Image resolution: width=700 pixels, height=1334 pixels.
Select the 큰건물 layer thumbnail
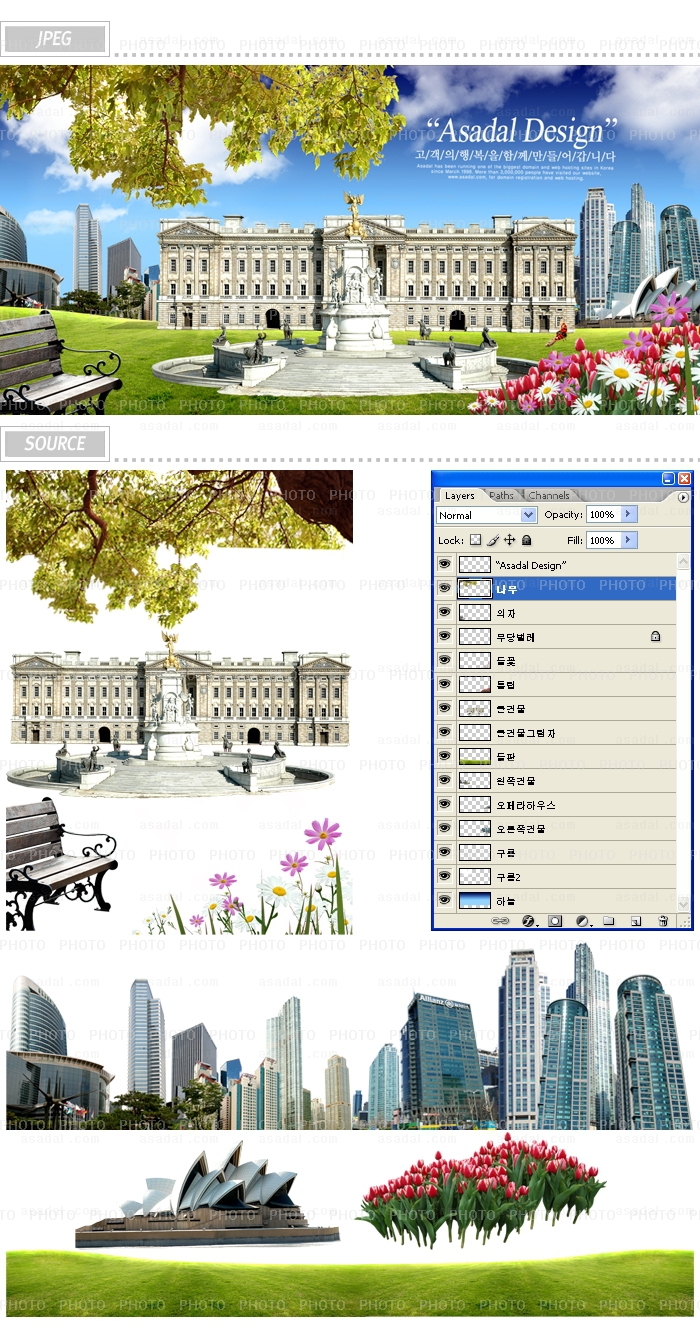pos(474,709)
